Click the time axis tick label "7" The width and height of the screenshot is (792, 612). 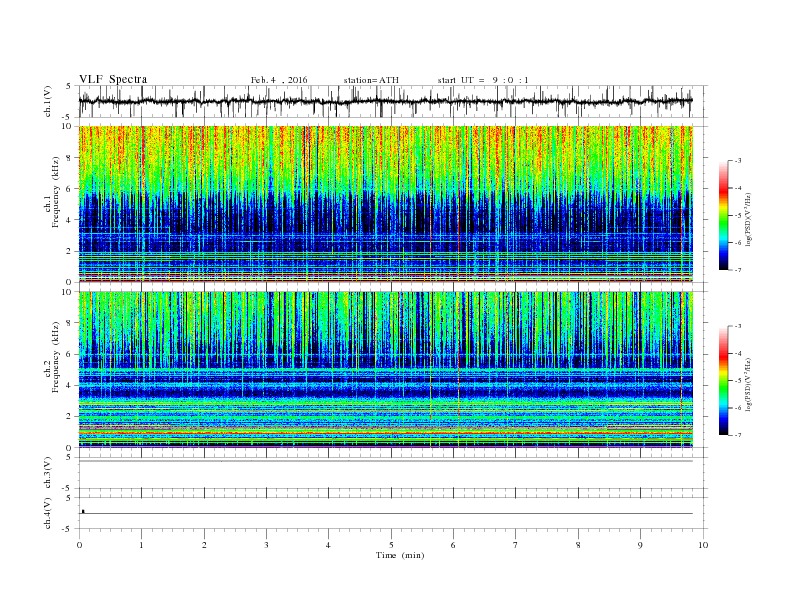click(516, 545)
